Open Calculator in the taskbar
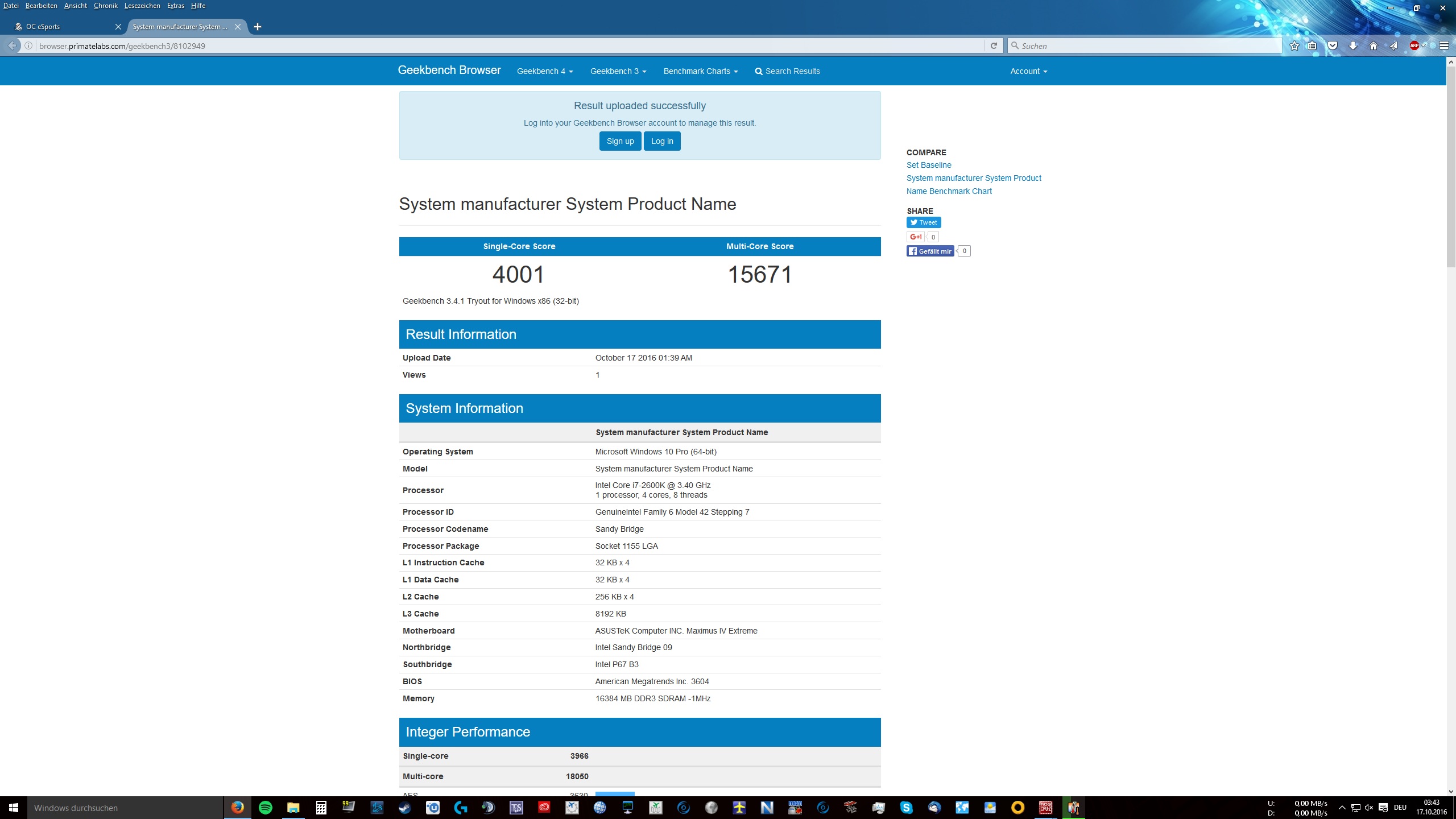 click(321, 808)
